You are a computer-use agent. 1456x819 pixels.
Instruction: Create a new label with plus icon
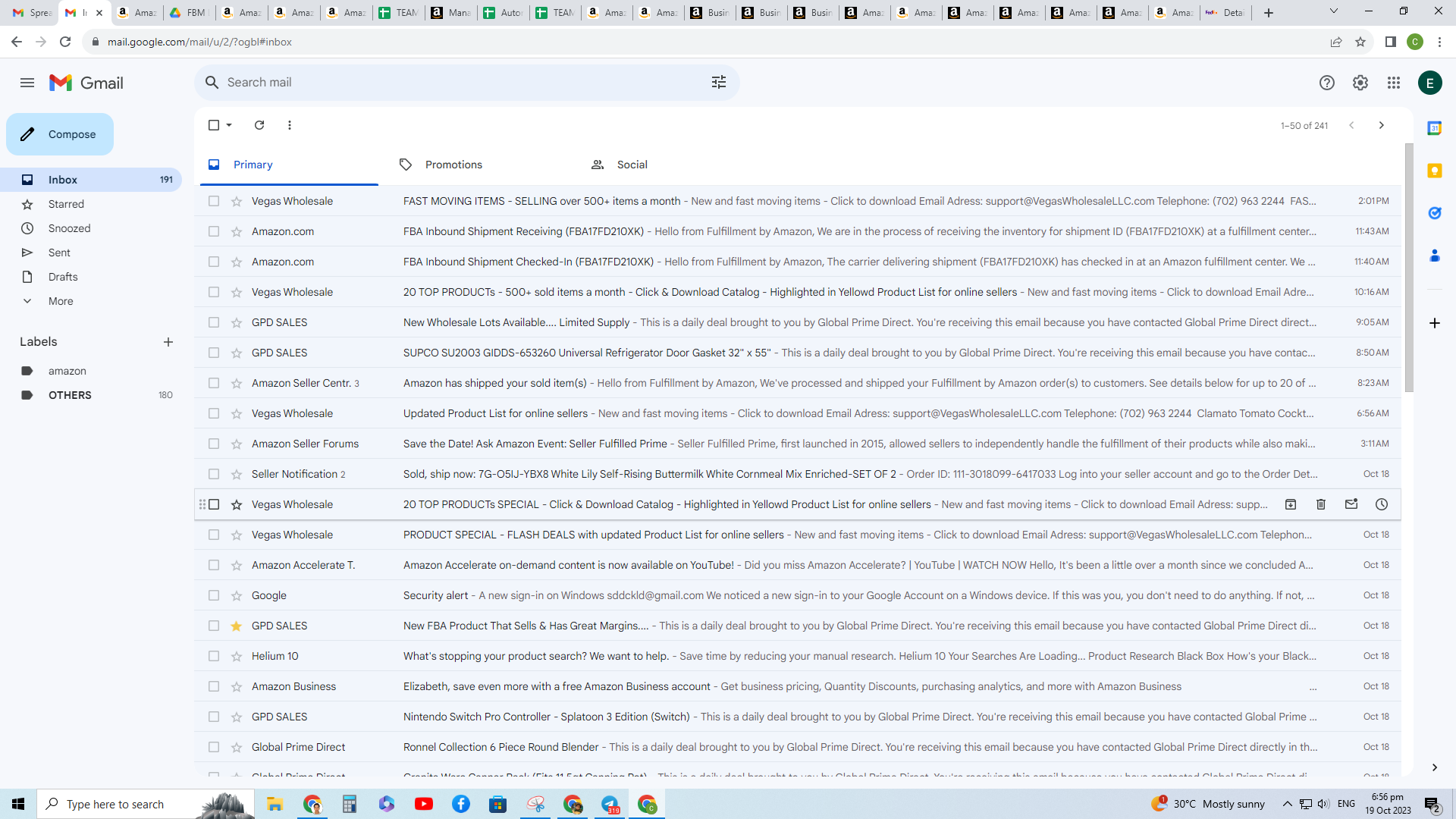168,342
